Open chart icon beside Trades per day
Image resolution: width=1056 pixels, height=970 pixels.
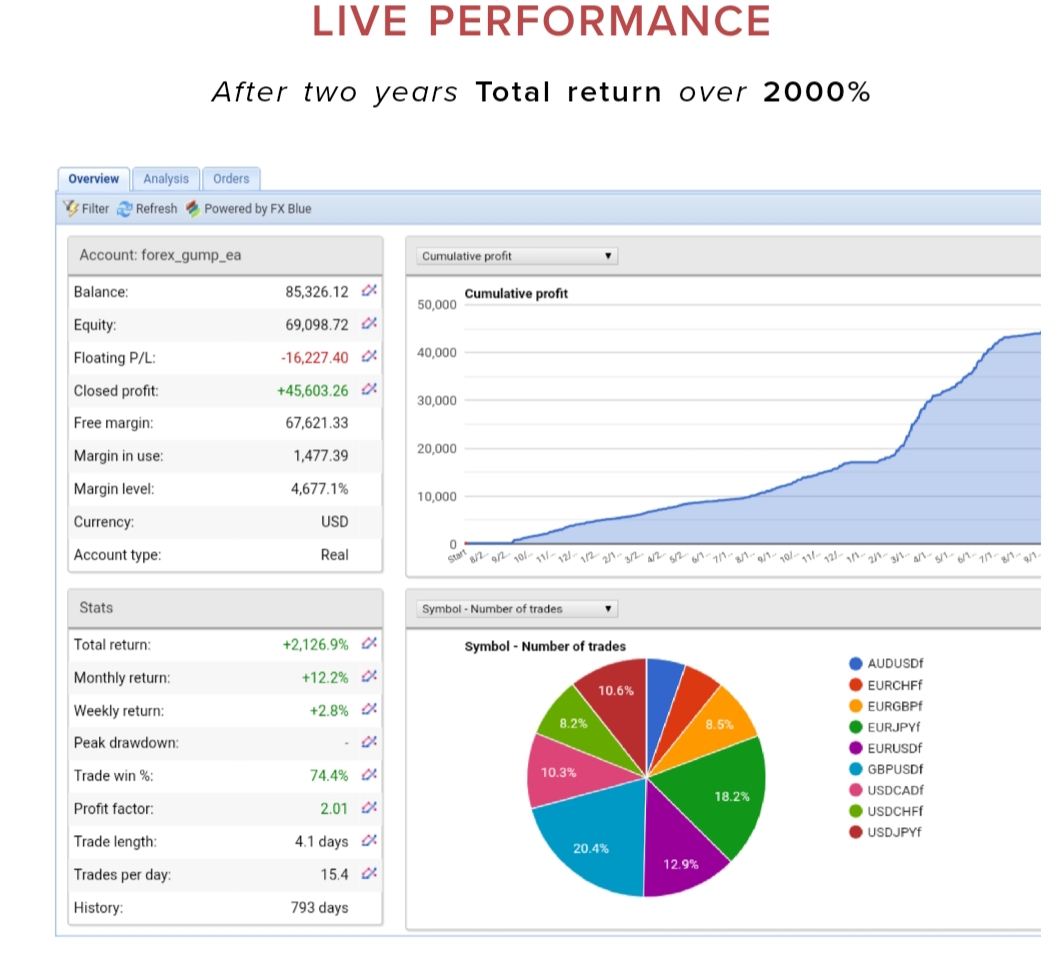point(369,874)
